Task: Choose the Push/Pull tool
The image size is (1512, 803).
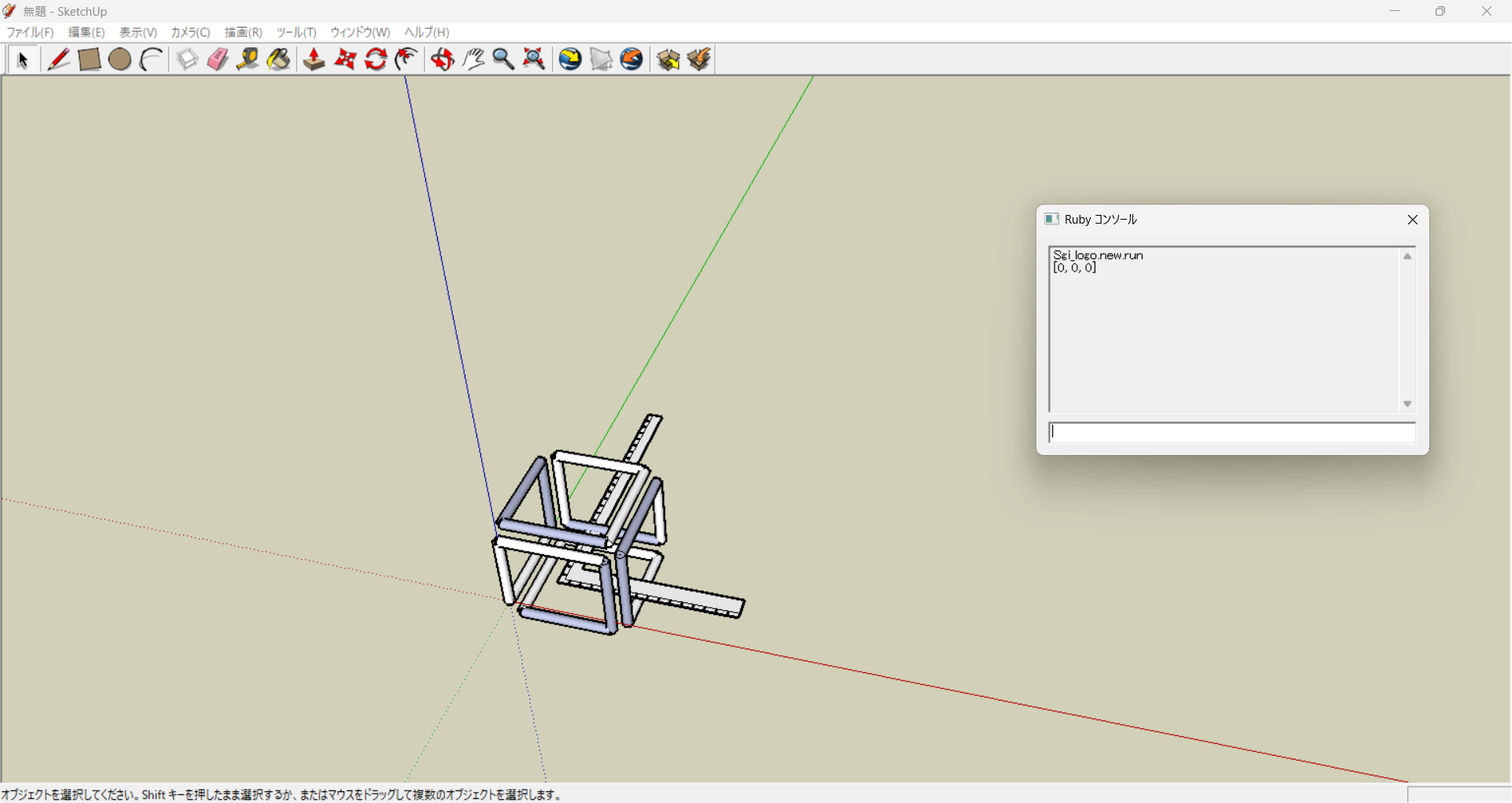Action: click(x=314, y=60)
